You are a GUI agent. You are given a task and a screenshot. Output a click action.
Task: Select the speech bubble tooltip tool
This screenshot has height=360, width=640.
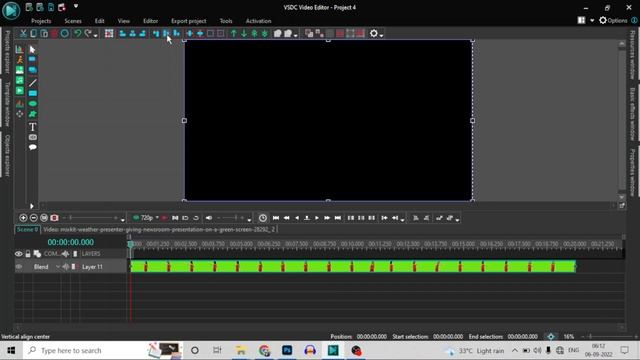[x=33, y=147]
